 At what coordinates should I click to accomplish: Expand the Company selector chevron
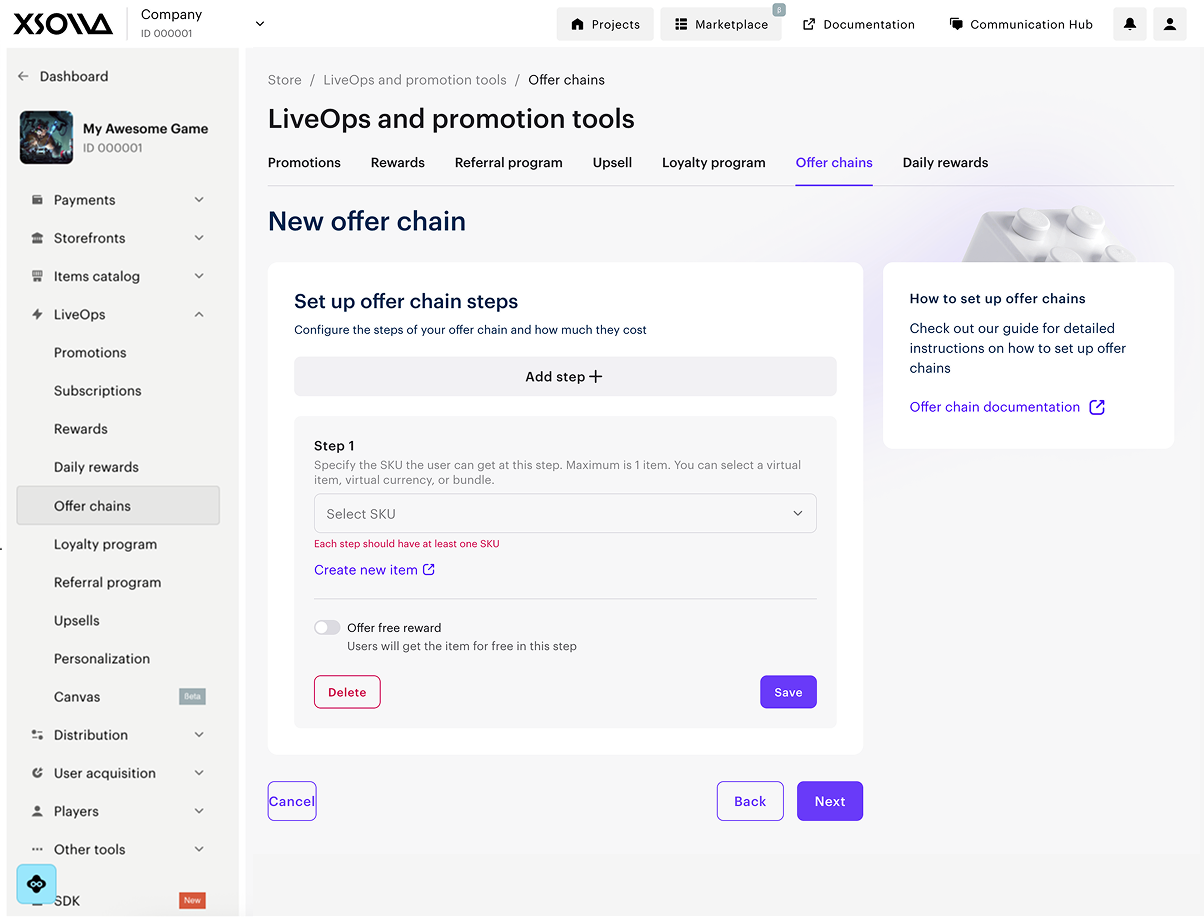(x=260, y=24)
